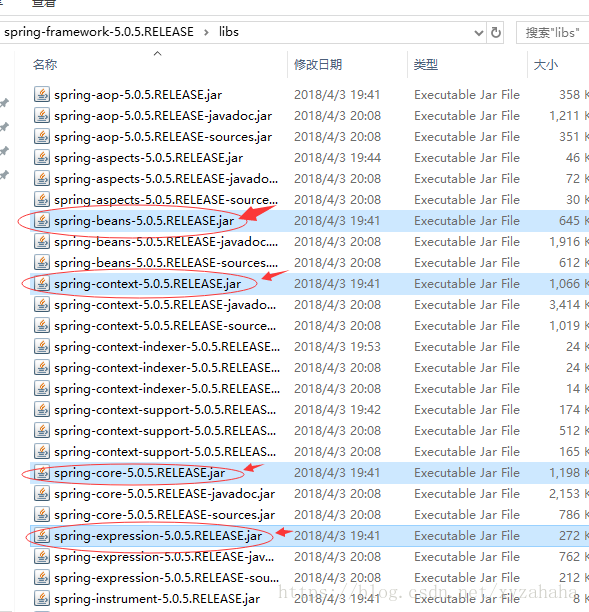The width and height of the screenshot is (589, 612).
Task: Click the jar icon of spring-beans-5.0.5.RELEASE.jar
Action: (42, 221)
